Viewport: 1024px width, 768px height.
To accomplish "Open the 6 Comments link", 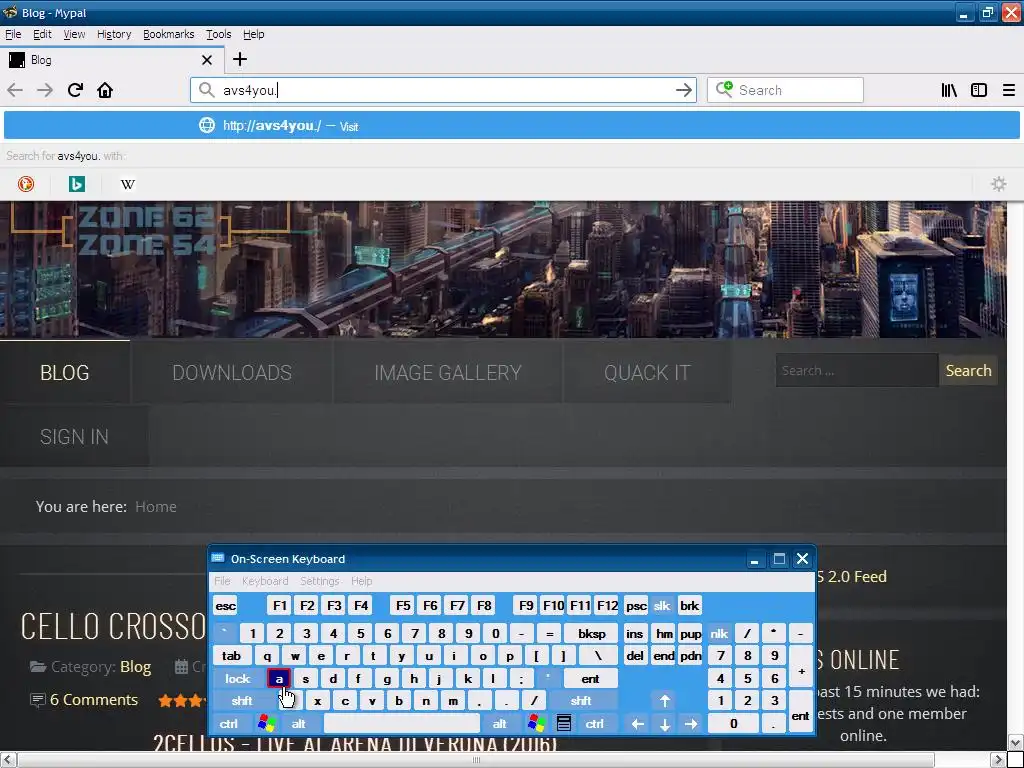I will [x=93, y=699].
